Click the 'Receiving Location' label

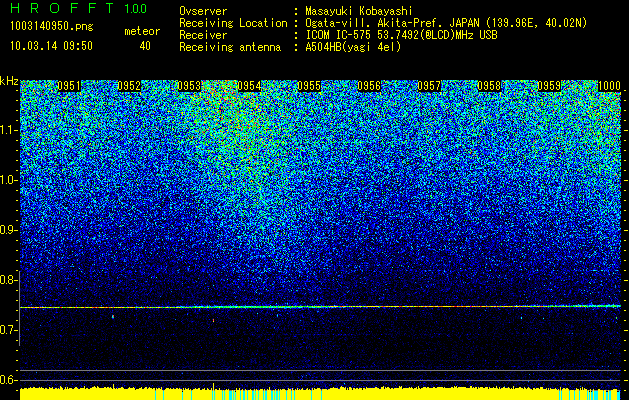pyautogui.click(x=233, y=23)
